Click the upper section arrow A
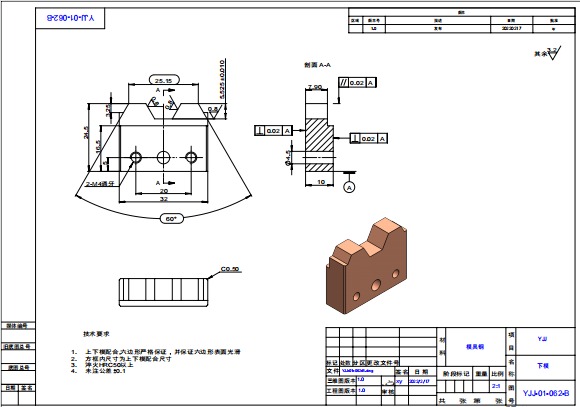Viewport: 580px width, 407px height. click(x=164, y=90)
